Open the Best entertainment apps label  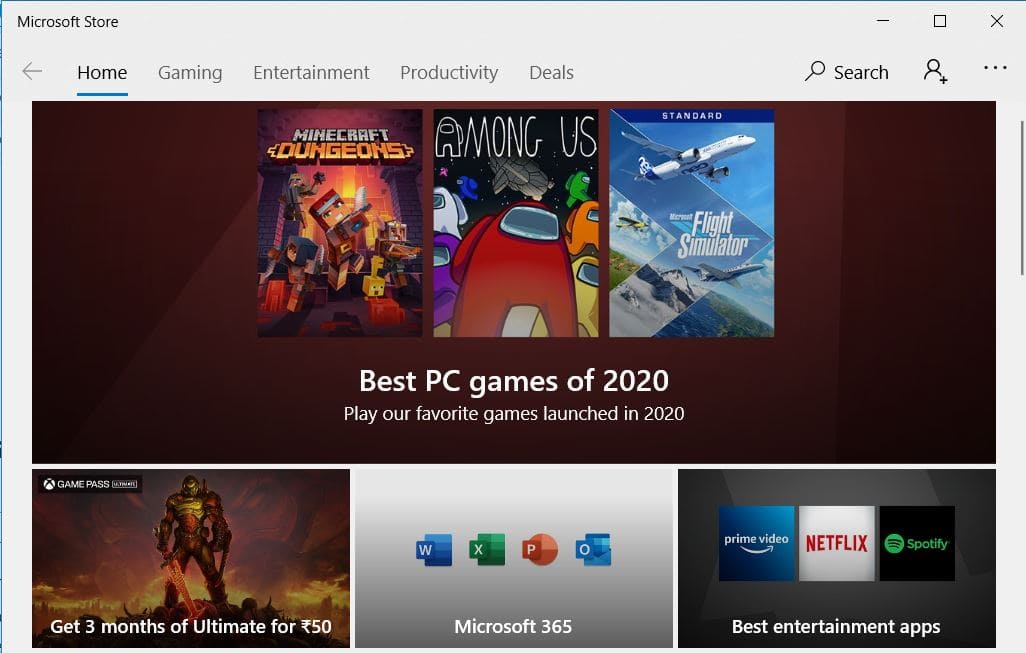(x=836, y=626)
